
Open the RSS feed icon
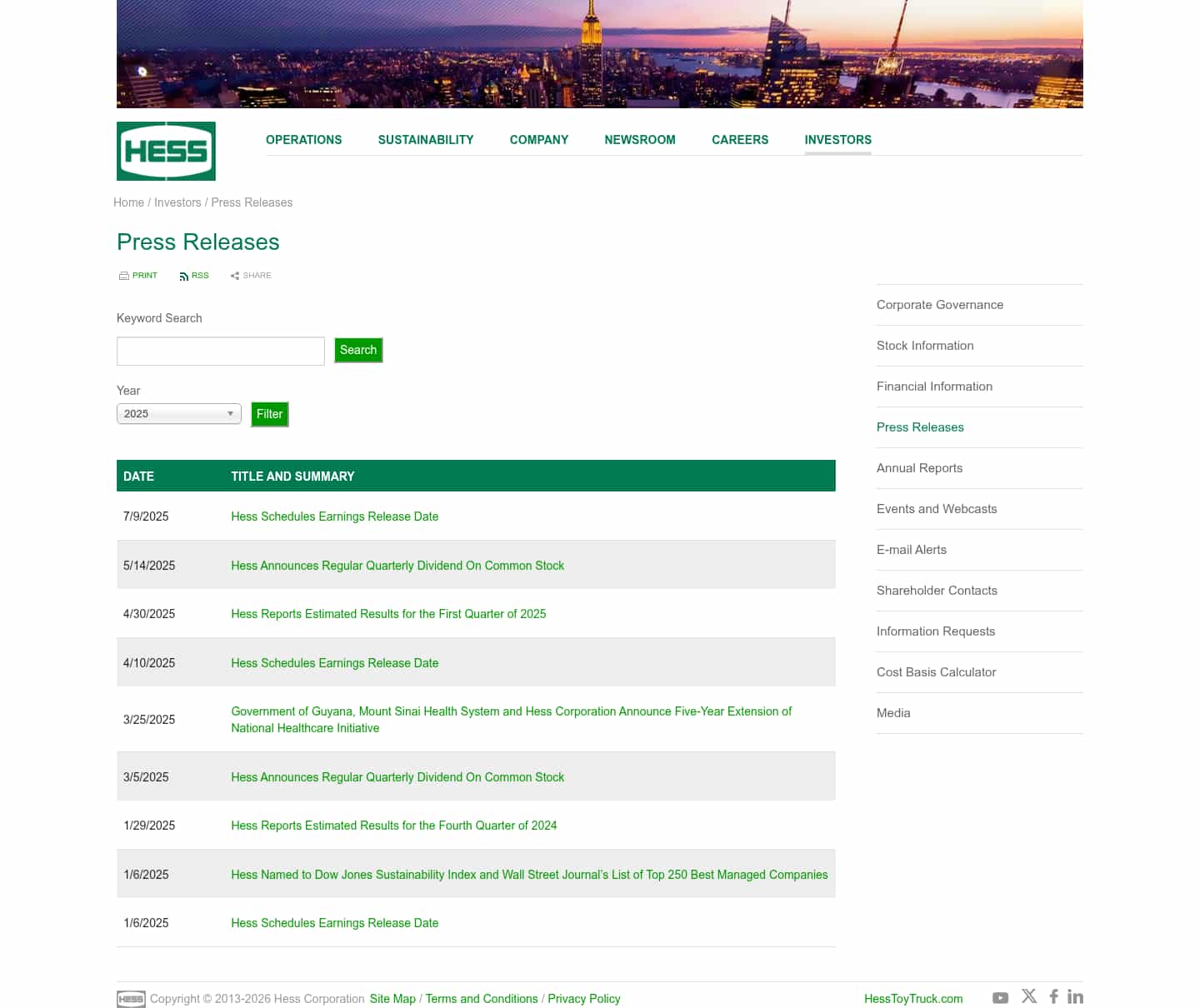coord(184,276)
